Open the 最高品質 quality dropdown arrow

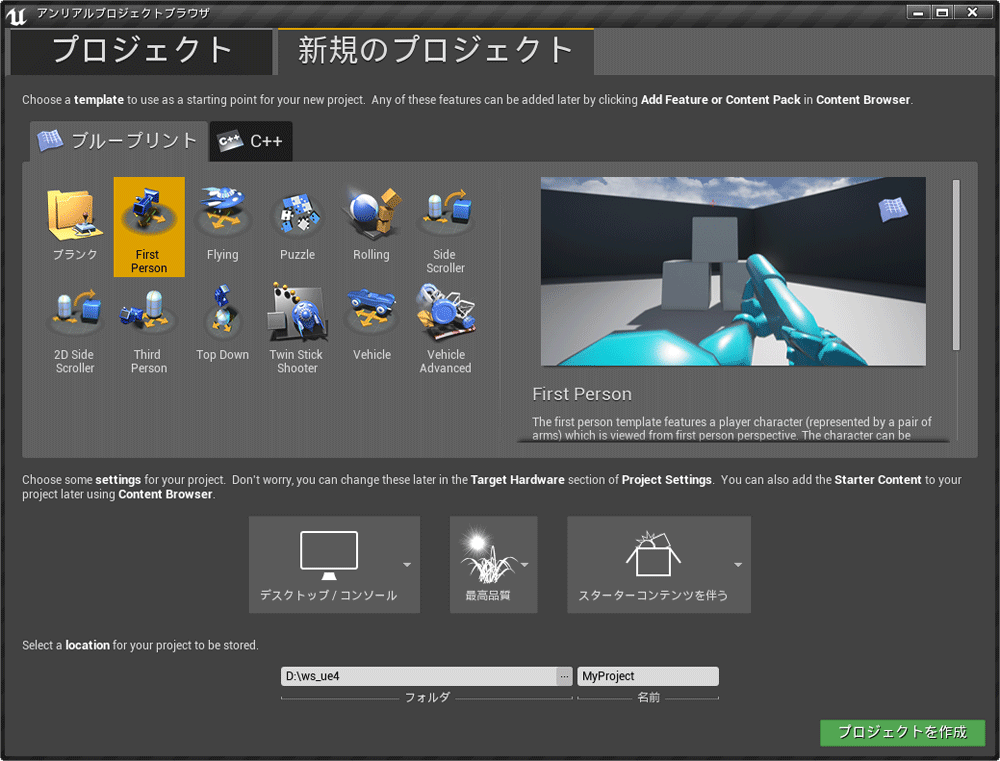[525, 565]
